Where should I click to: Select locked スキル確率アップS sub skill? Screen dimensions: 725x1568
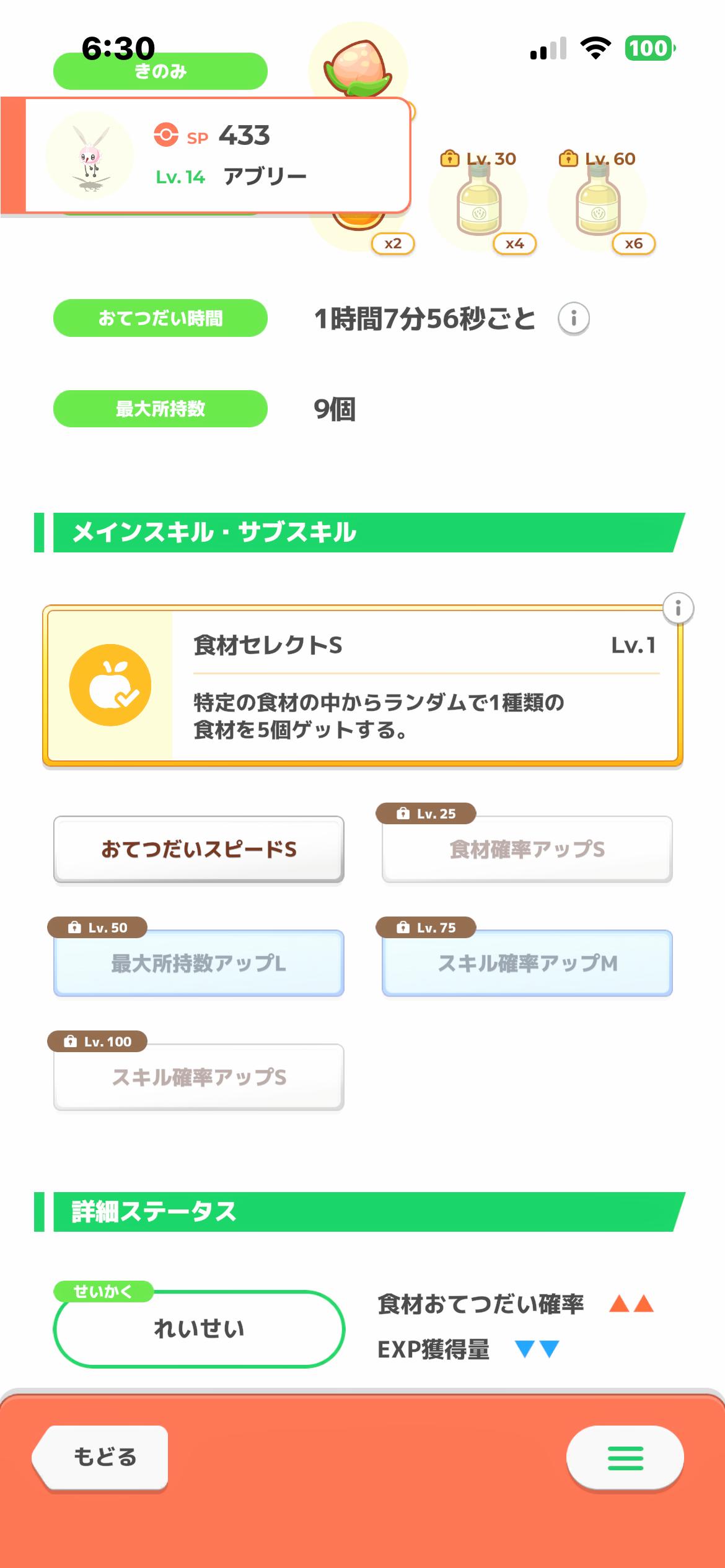(x=198, y=1078)
